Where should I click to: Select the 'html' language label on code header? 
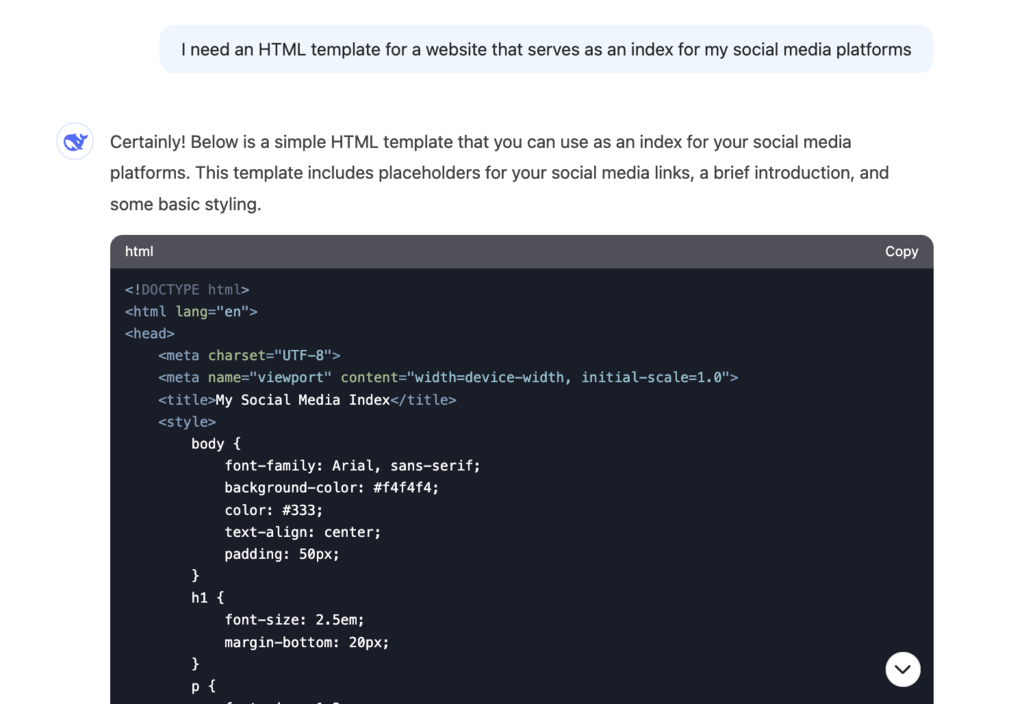coord(139,251)
